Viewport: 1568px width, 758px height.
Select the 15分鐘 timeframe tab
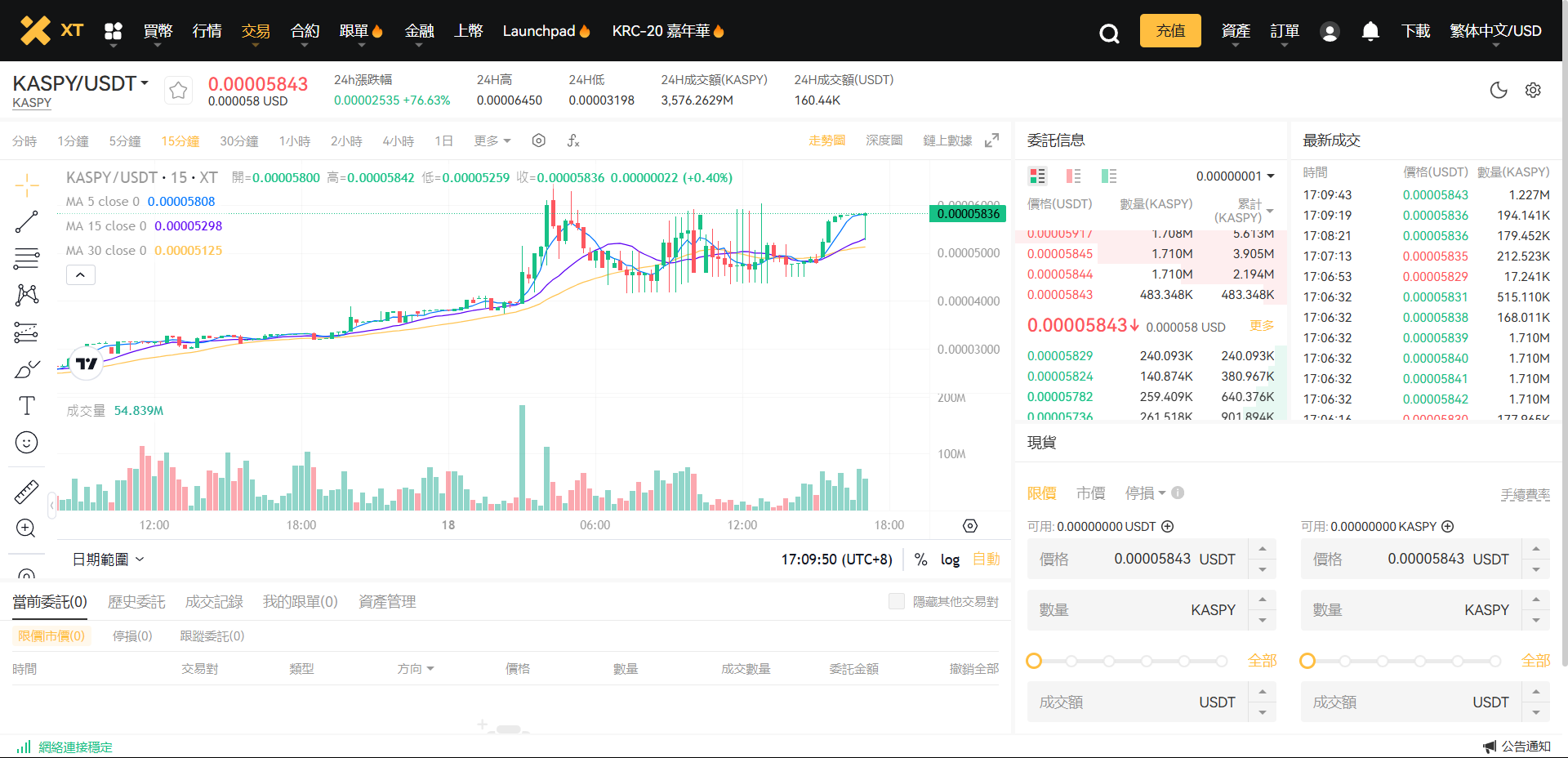[180, 140]
